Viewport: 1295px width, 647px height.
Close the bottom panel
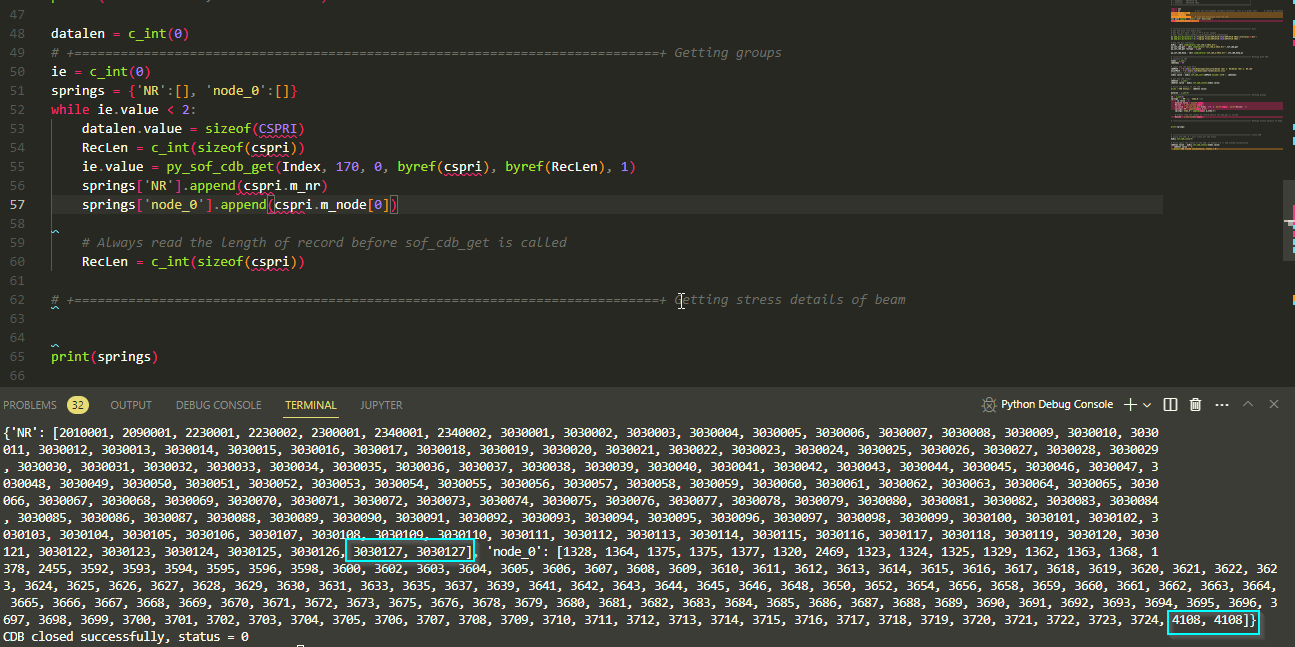click(x=1274, y=404)
